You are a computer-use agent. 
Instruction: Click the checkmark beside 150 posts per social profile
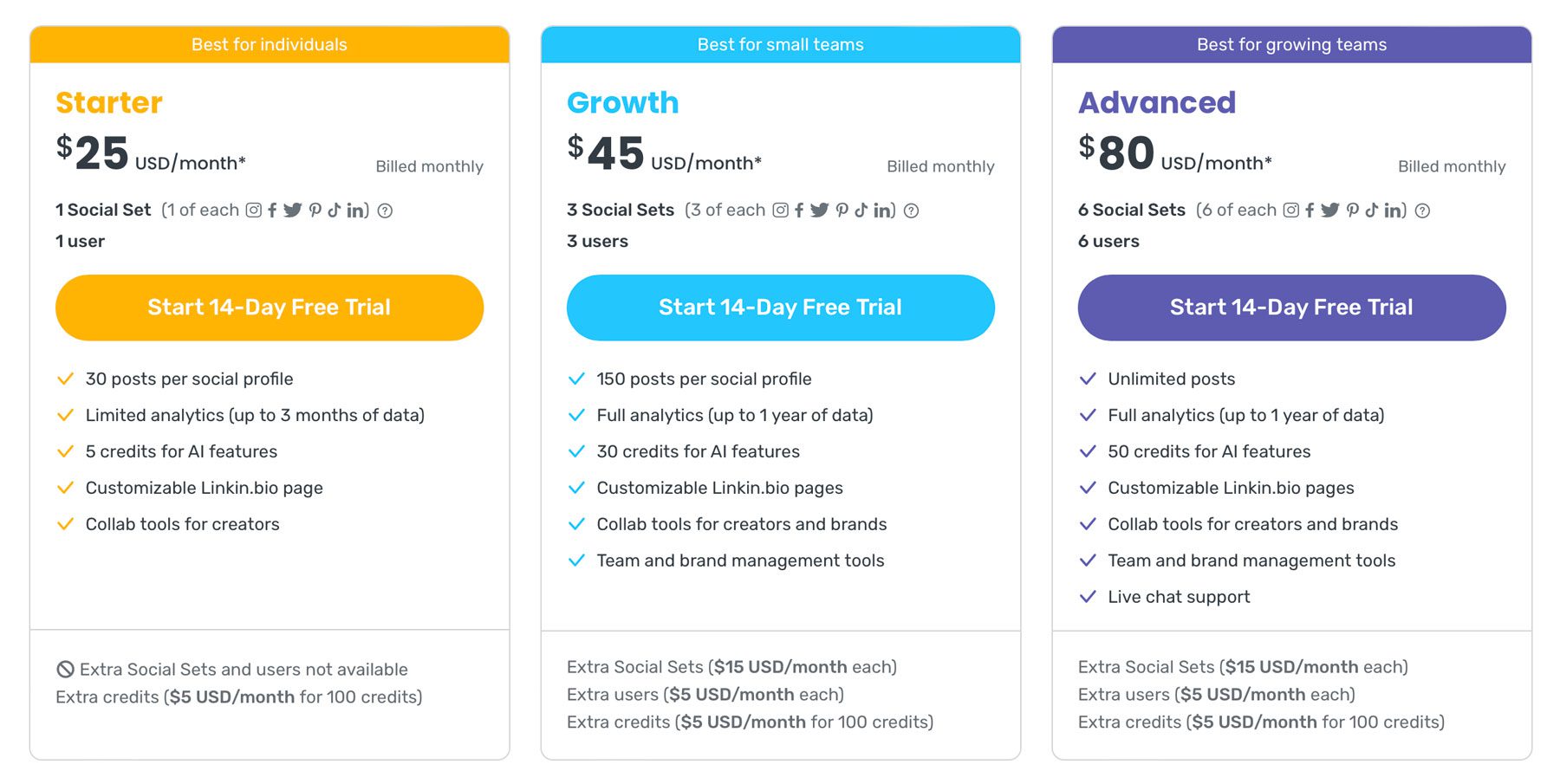point(576,379)
